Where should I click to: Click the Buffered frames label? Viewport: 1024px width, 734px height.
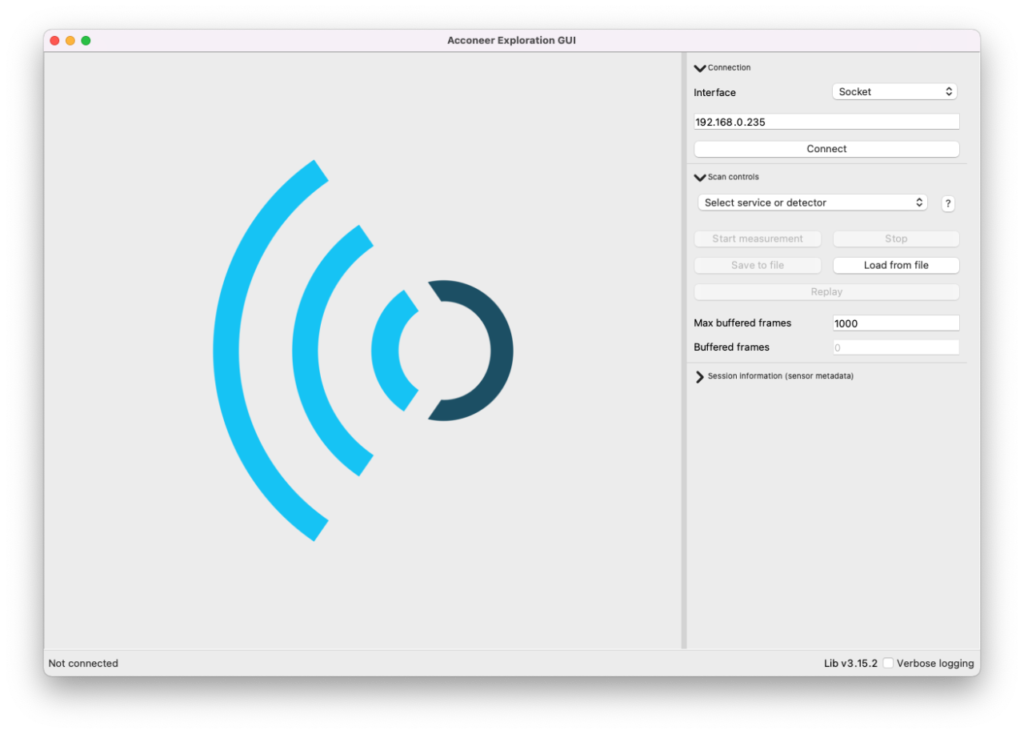click(x=731, y=347)
